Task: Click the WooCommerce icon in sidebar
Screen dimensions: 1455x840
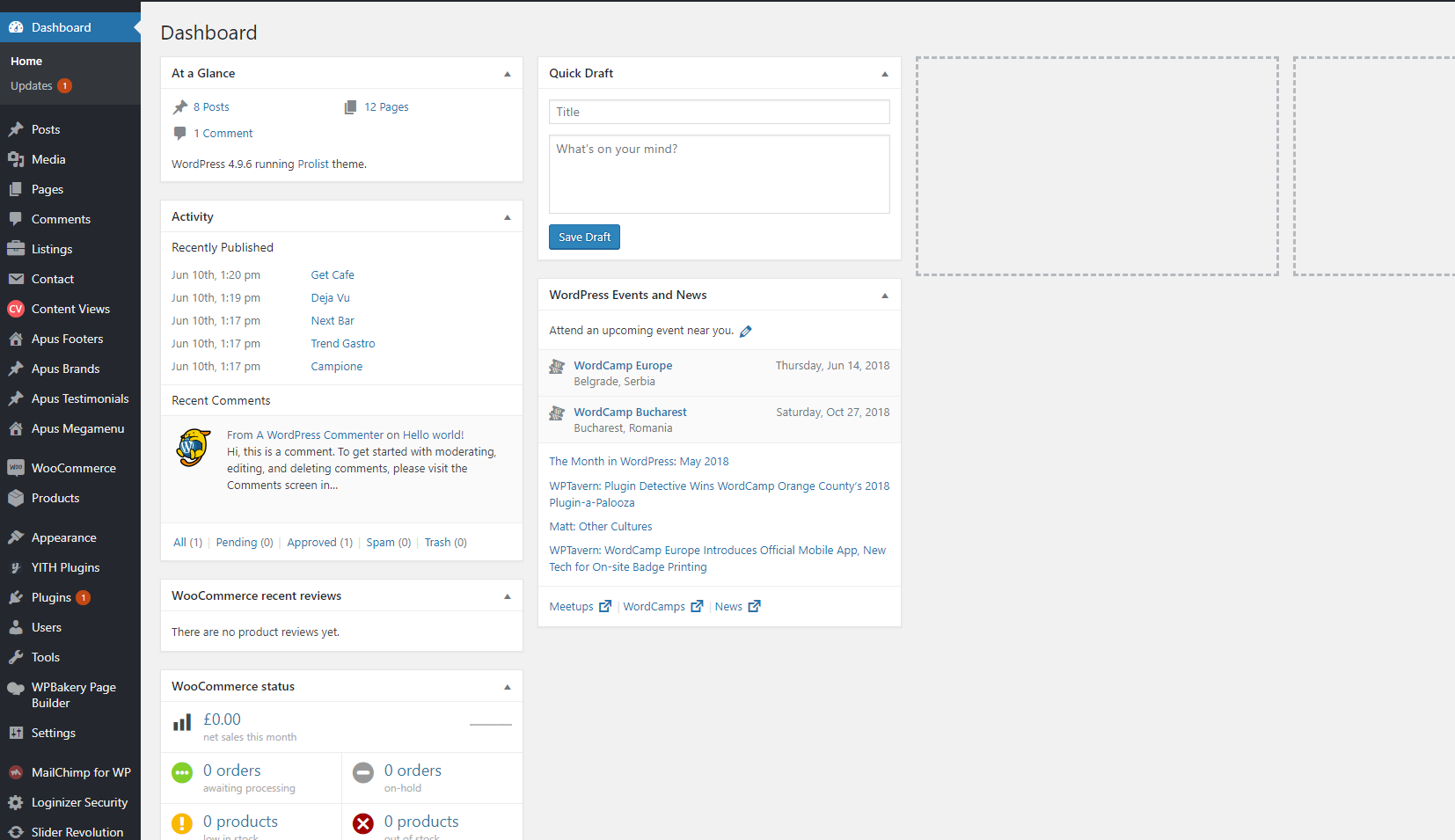Action: 16,468
